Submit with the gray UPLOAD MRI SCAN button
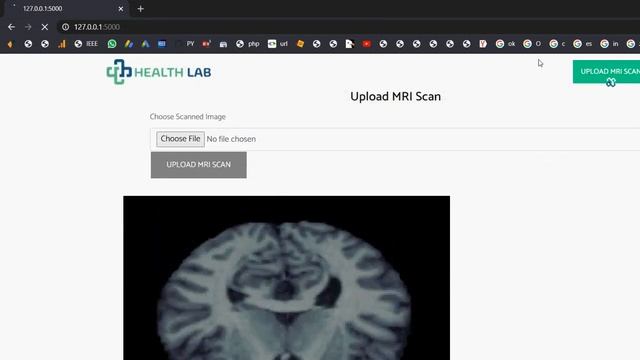Image resolution: width=640 pixels, height=360 pixels. pyautogui.click(x=198, y=165)
